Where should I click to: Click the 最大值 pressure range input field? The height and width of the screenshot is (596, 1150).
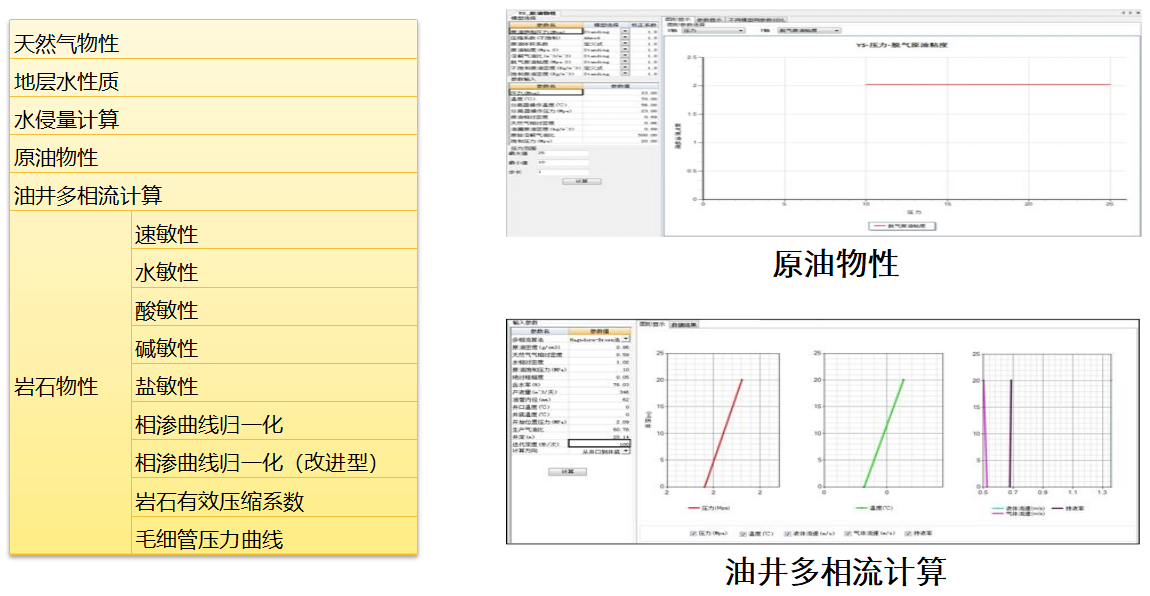click(562, 153)
